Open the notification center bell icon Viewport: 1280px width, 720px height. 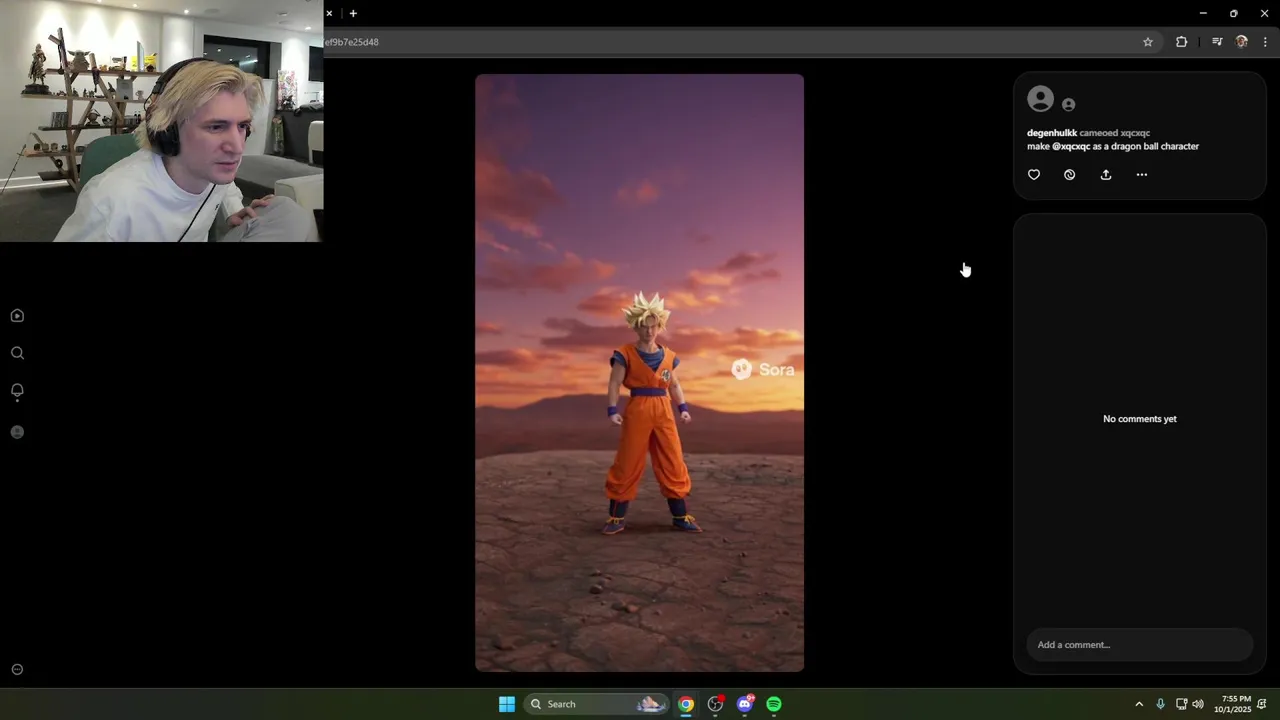[x=1263, y=704]
